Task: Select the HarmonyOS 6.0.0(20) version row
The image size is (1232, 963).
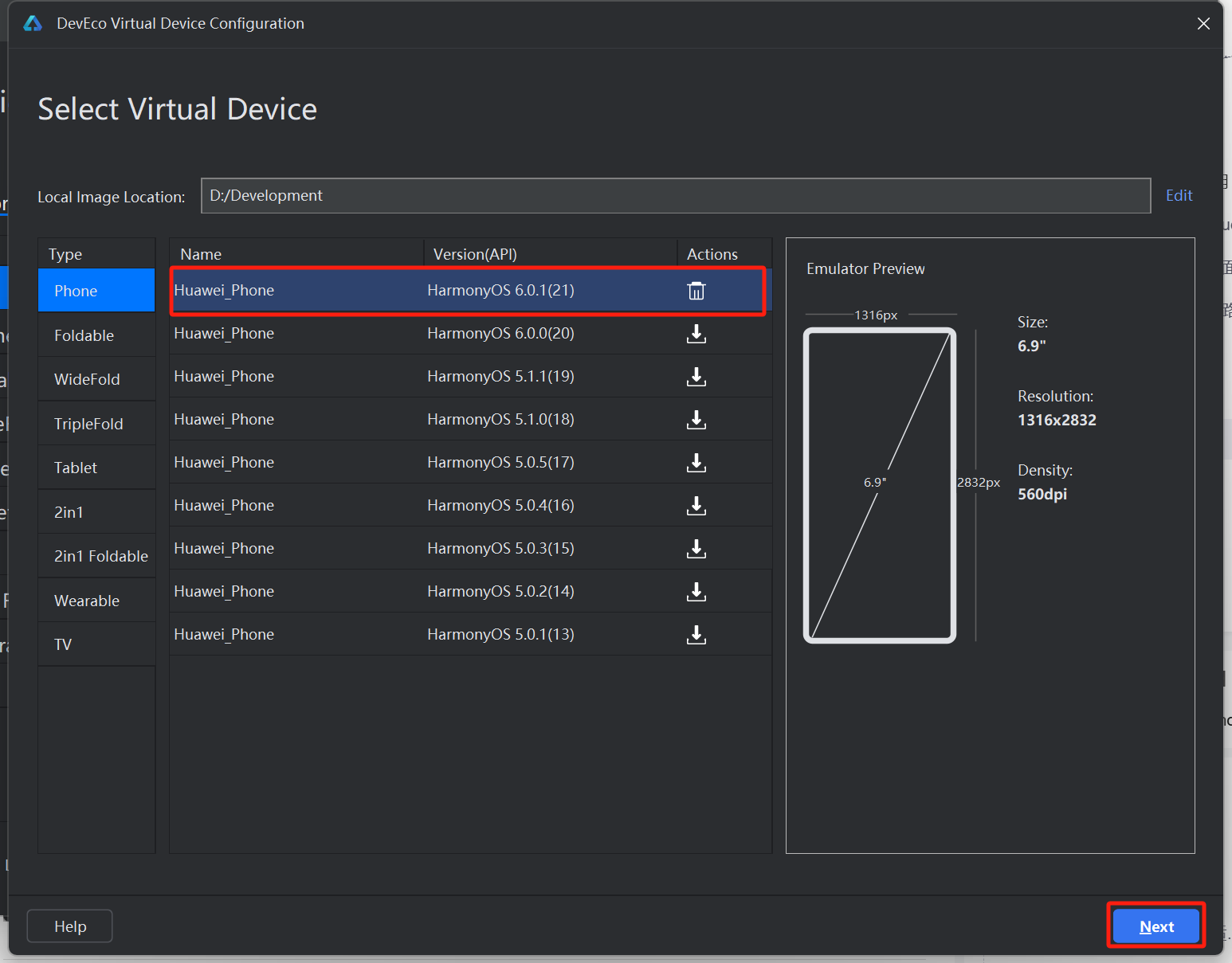Action: (470, 334)
